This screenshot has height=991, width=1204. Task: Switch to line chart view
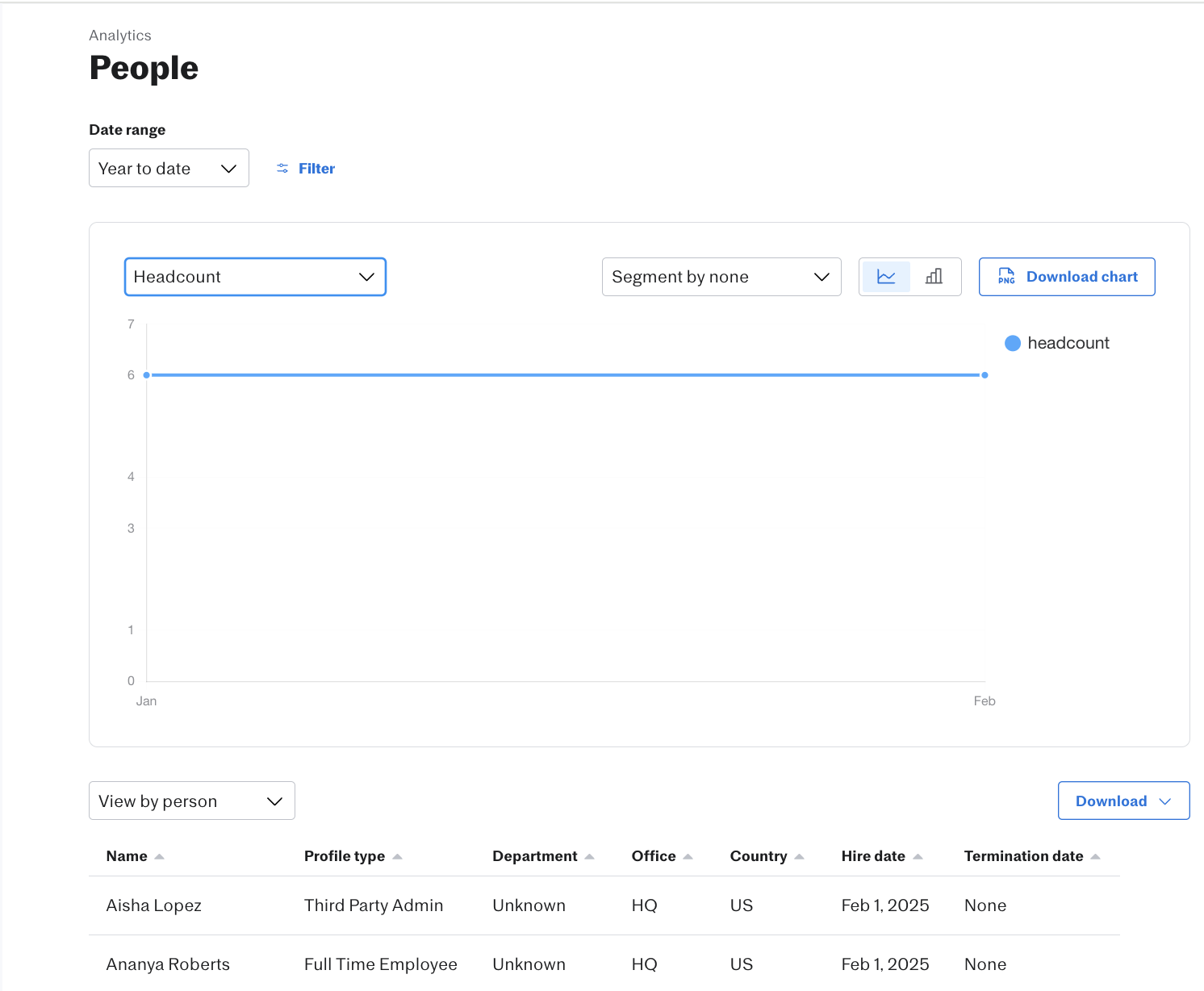pos(886,277)
